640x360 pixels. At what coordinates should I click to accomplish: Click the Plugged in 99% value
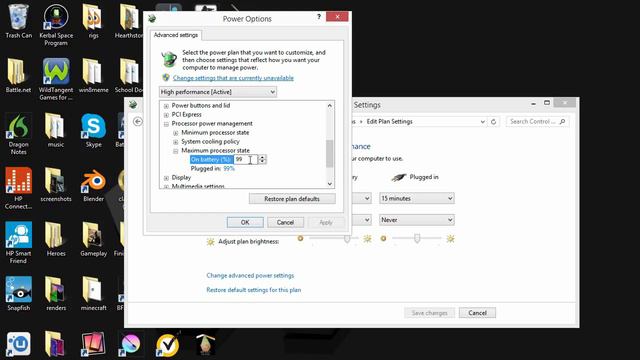coord(229,169)
